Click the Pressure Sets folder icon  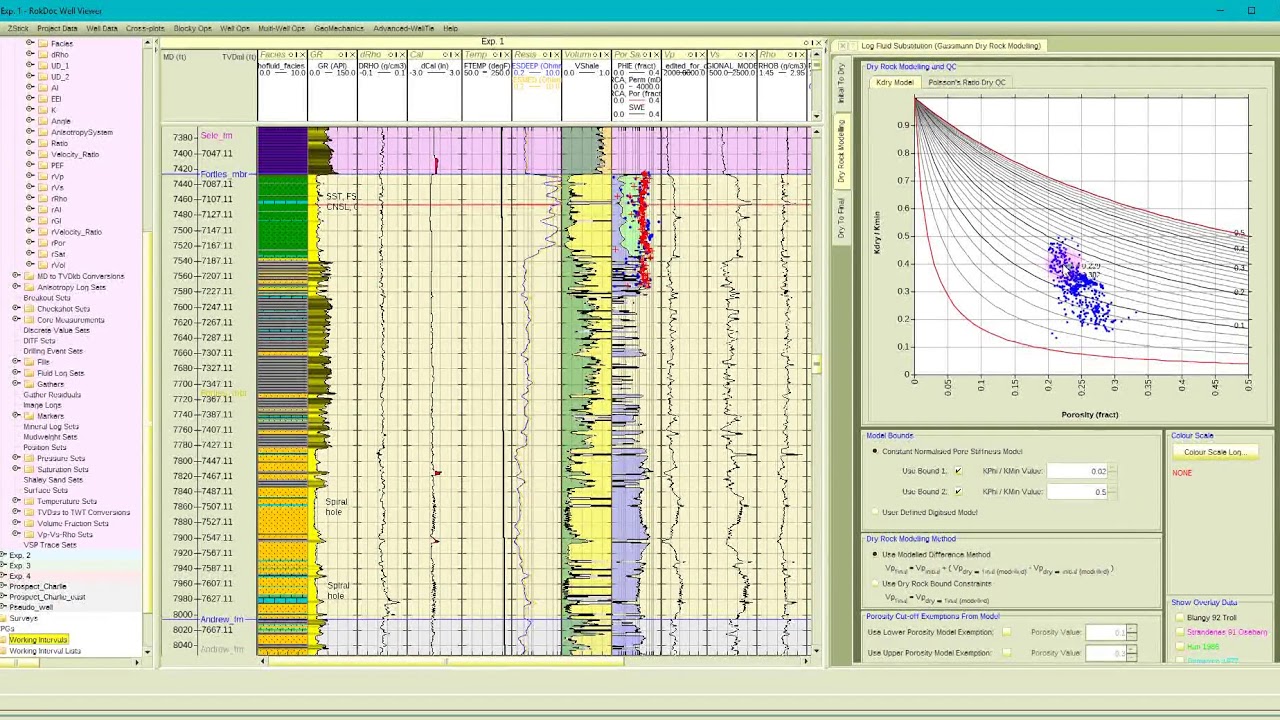[x=29, y=458]
